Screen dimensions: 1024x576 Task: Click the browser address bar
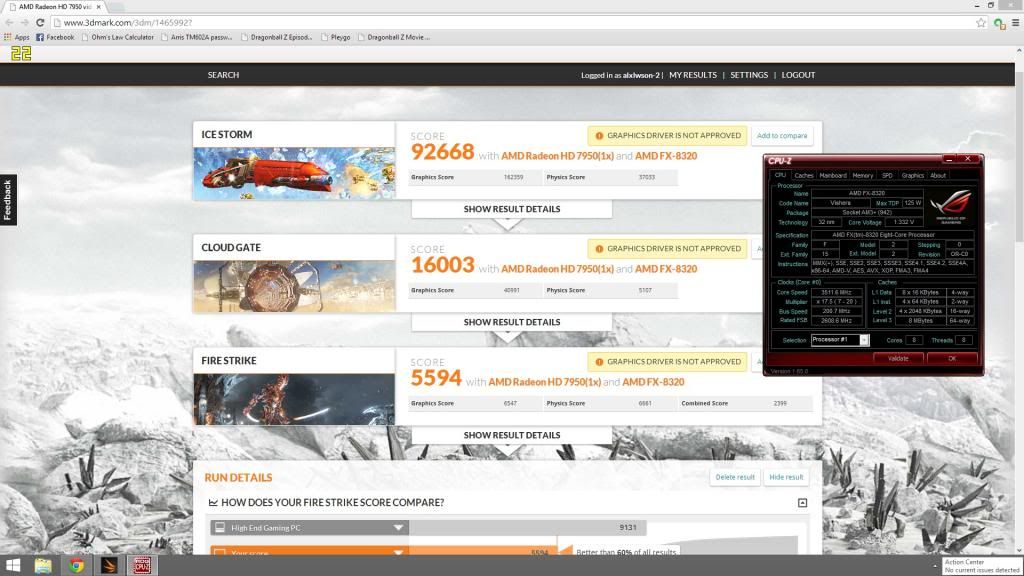(516, 22)
